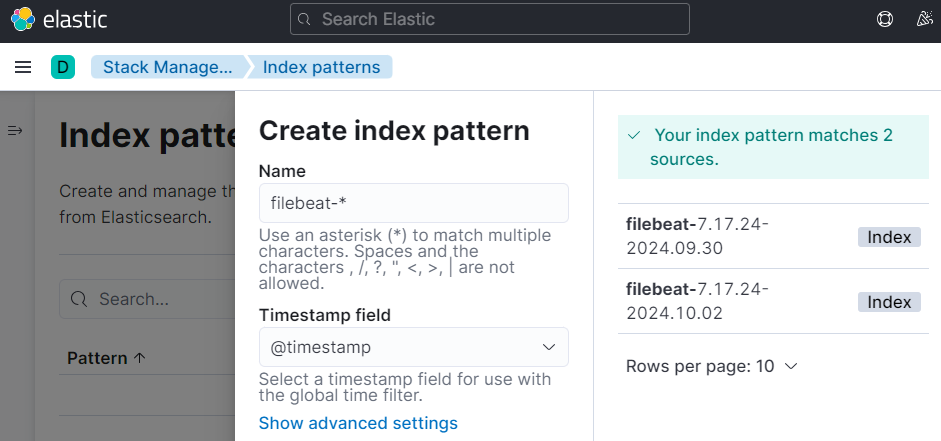This screenshot has height=441, width=941.
Task: Open the hamburger navigation menu
Action: pos(23,67)
